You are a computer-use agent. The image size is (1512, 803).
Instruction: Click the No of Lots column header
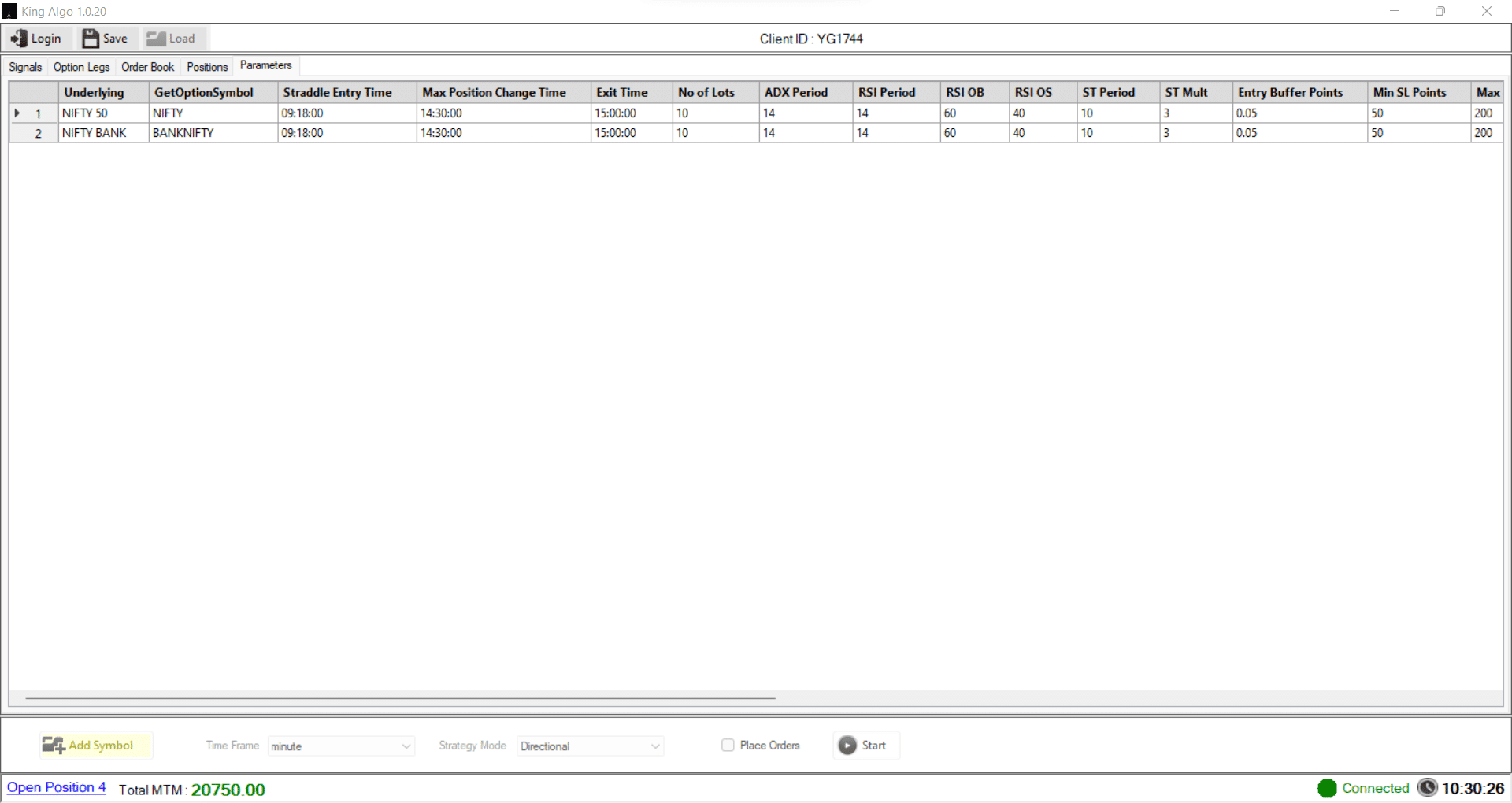pyautogui.click(x=716, y=92)
